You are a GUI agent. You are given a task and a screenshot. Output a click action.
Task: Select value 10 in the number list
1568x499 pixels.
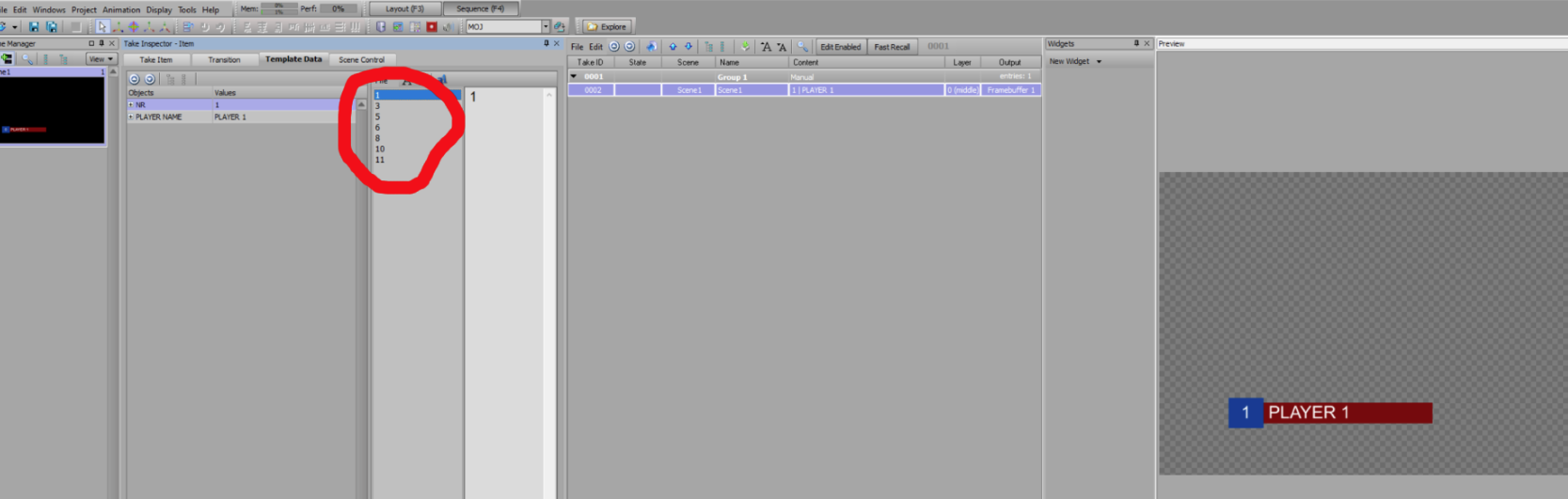[x=417, y=148]
